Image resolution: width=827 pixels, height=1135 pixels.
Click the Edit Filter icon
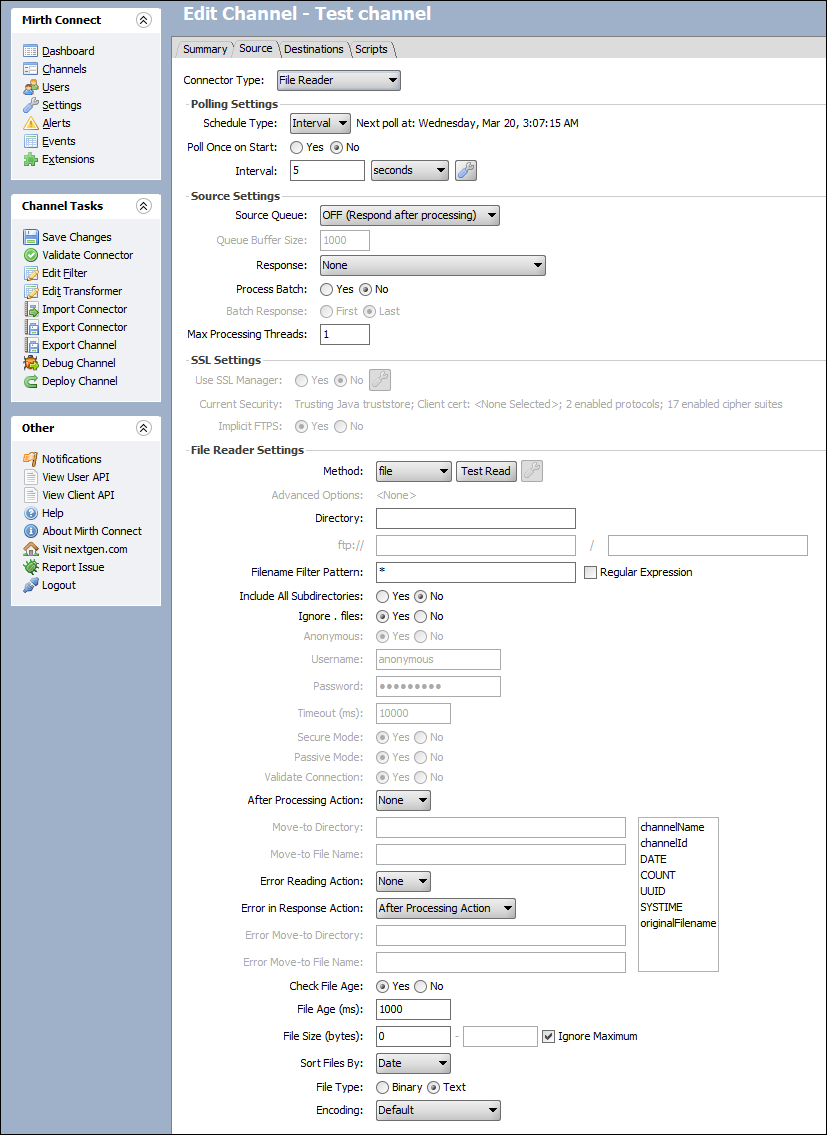click(x=30, y=273)
